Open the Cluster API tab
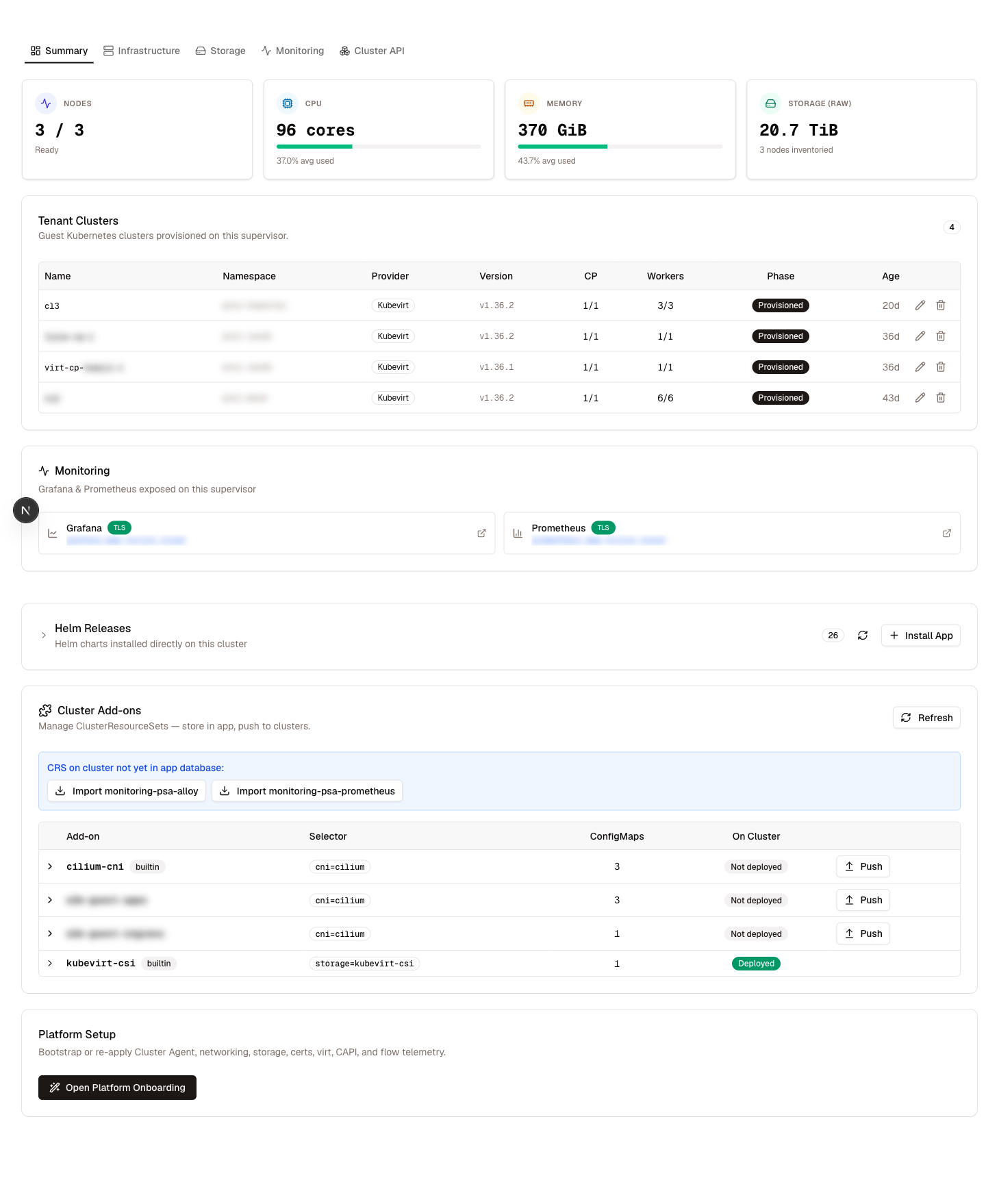The width and height of the screenshot is (999, 1204). (x=372, y=51)
